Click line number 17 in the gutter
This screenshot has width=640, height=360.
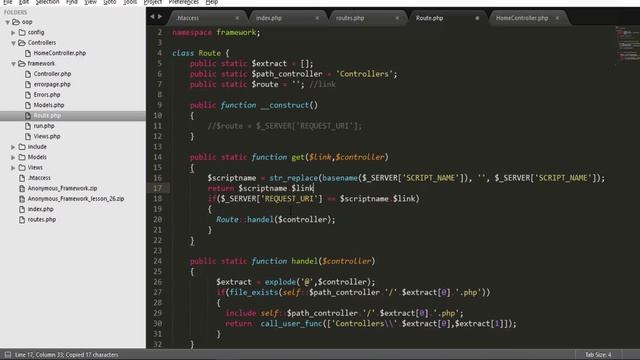(x=158, y=188)
